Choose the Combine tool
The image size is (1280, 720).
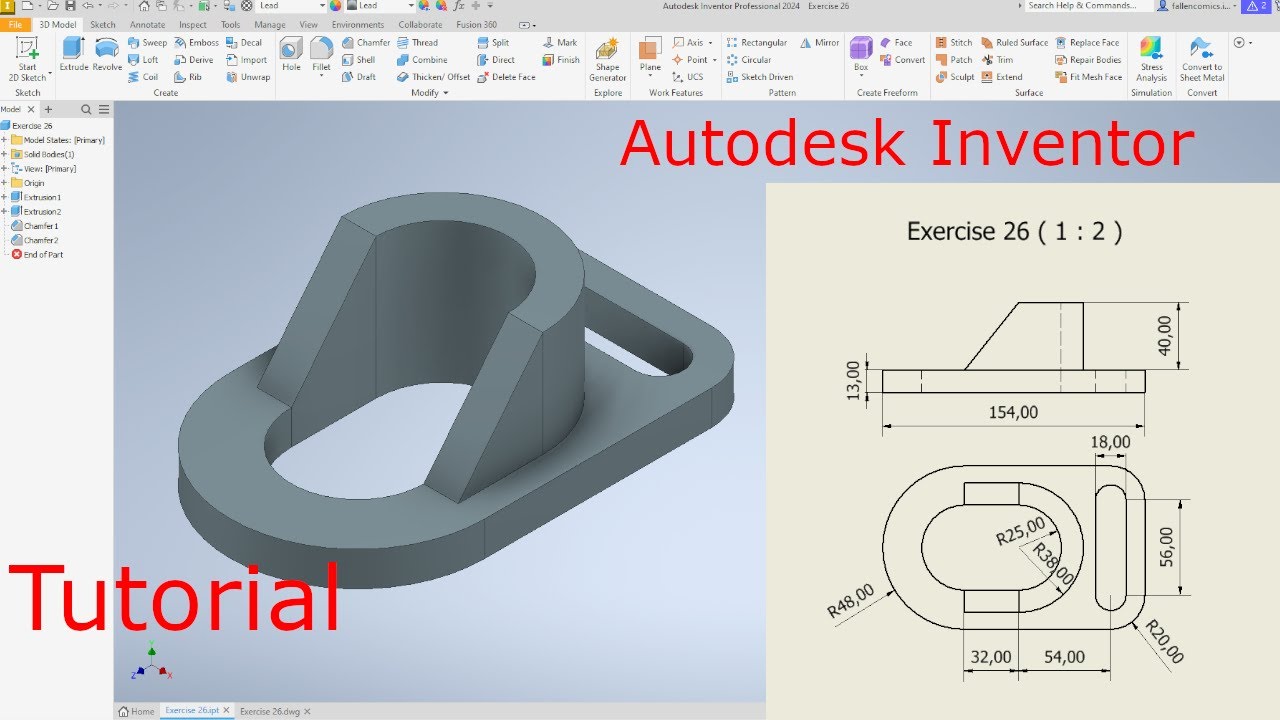point(422,60)
